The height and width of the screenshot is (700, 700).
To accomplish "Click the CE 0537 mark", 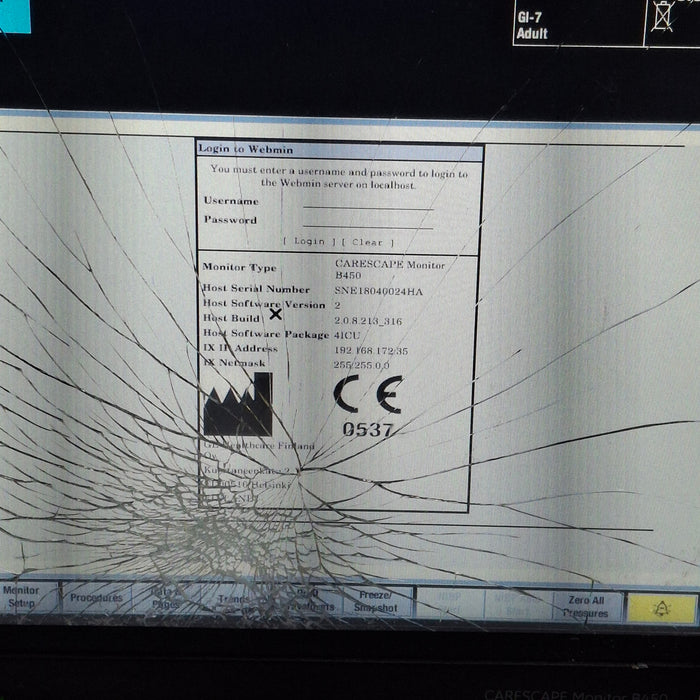I will coord(368,406).
